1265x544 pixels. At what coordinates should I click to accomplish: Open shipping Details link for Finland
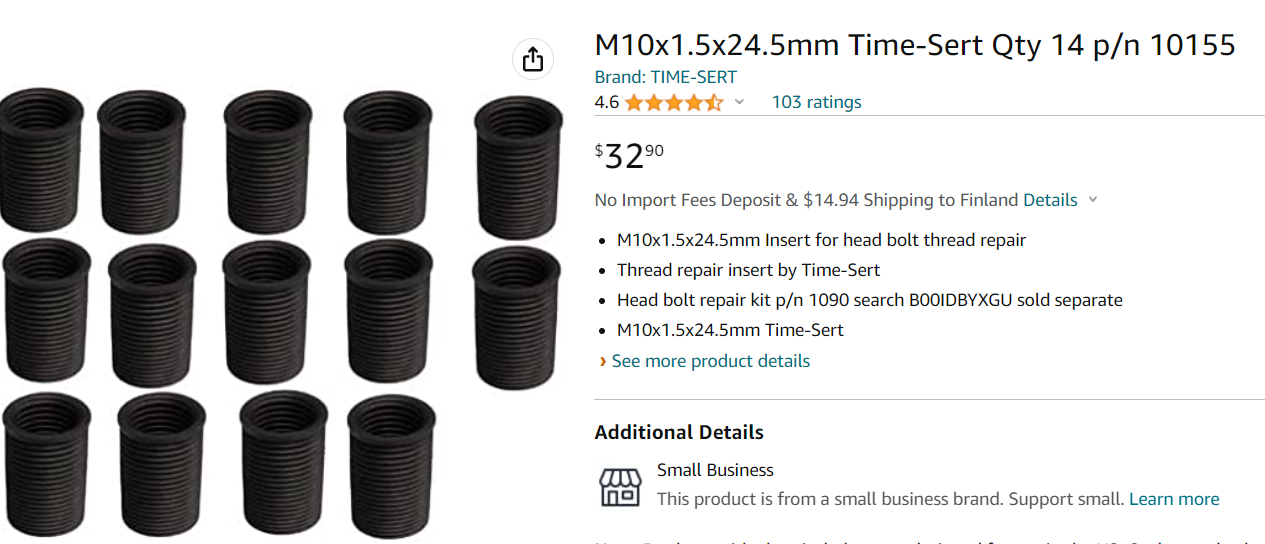1050,200
